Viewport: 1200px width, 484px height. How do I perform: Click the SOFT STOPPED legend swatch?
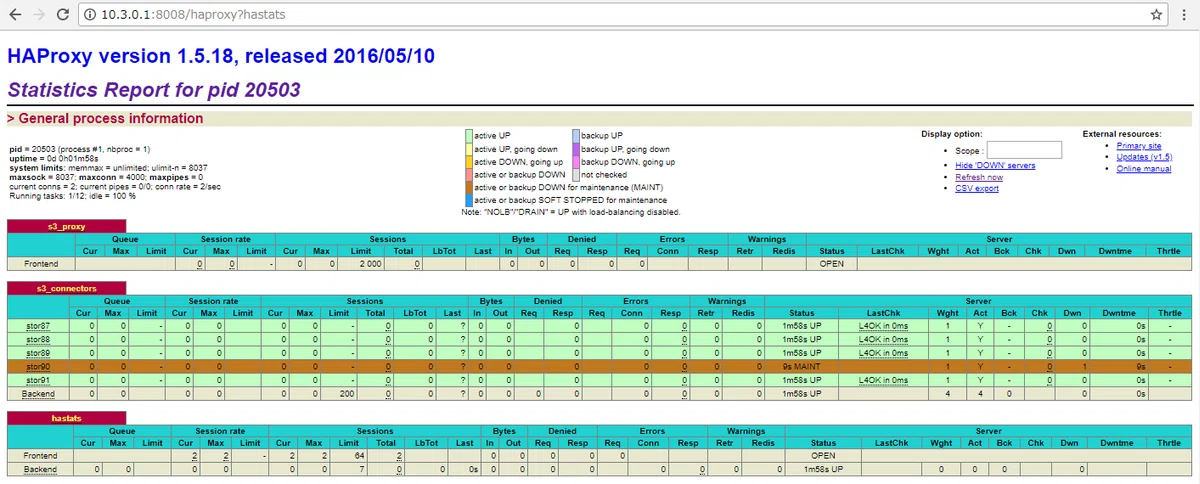coord(469,200)
